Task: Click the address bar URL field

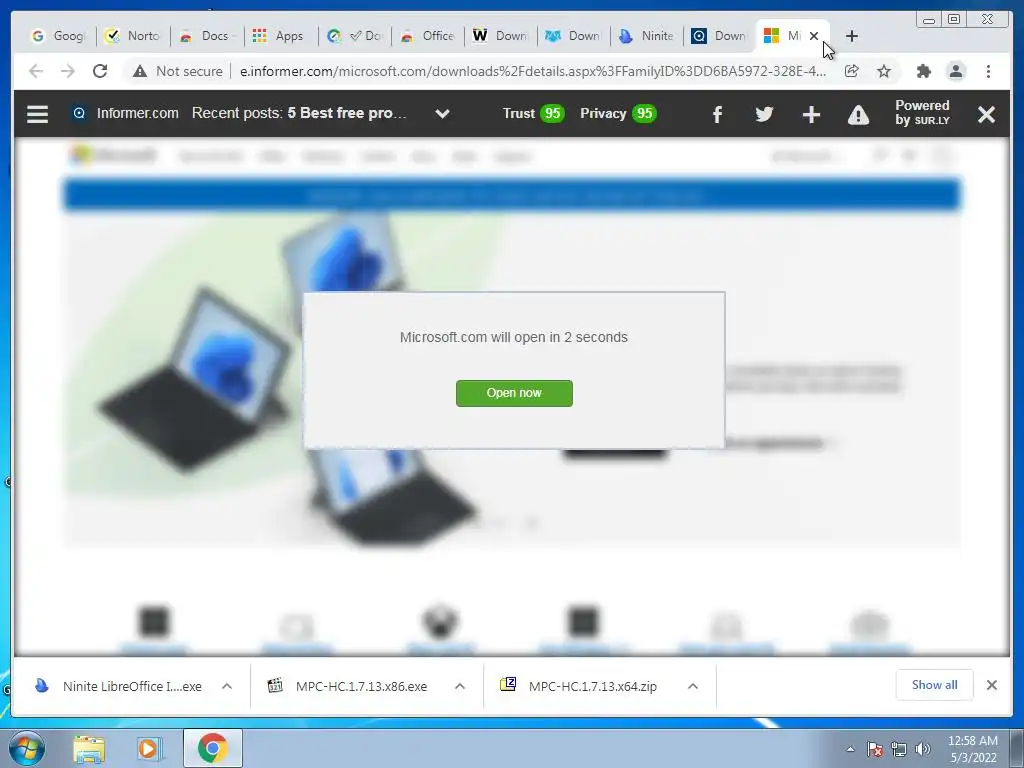Action: (532, 71)
